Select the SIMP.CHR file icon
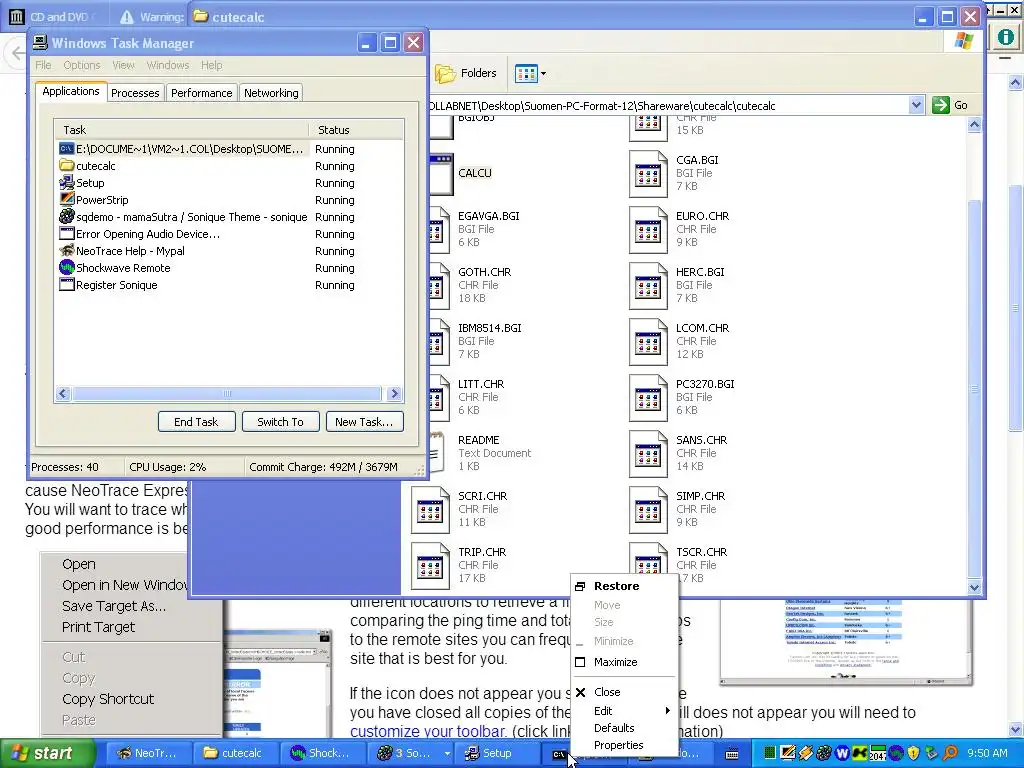Screen dimensions: 1024x768 [648, 510]
